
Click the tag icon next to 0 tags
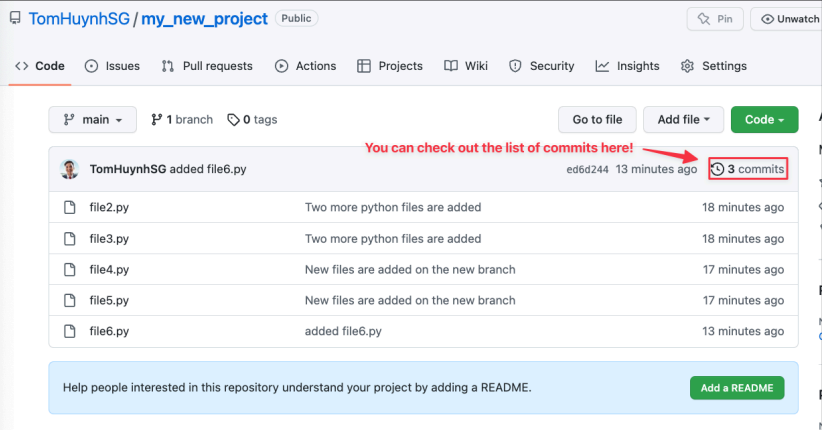pyautogui.click(x=233, y=120)
